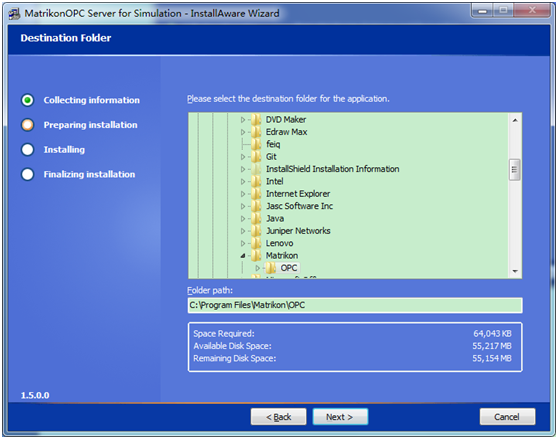Go back with the Back button
Image resolution: width=558 pixels, height=439 pixels.
click(278, 417)
